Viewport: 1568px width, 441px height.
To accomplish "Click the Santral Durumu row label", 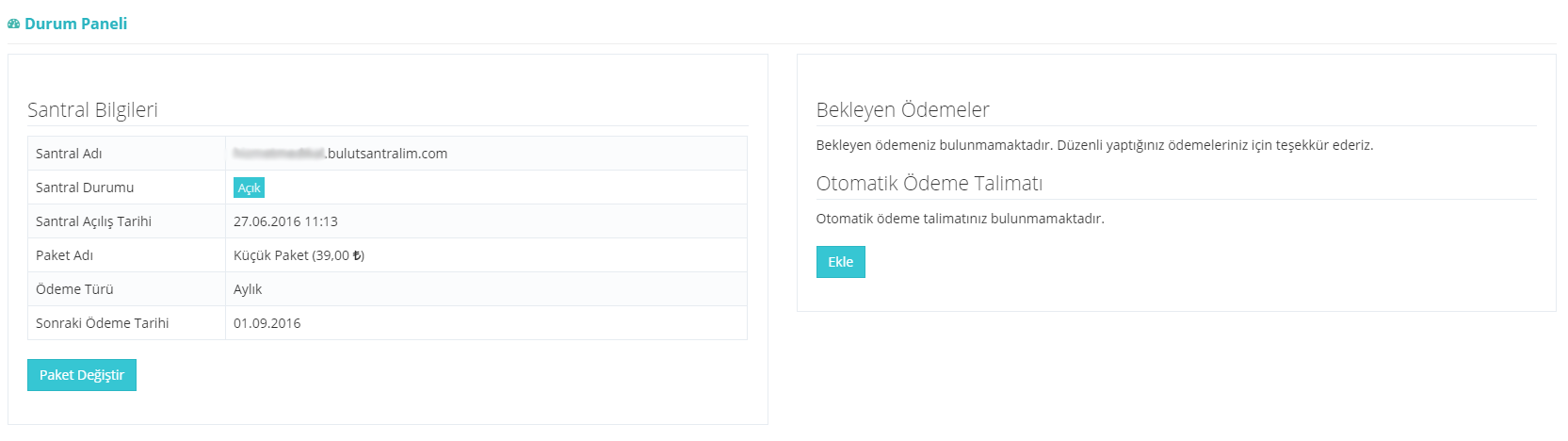I will tap(85, 188).
